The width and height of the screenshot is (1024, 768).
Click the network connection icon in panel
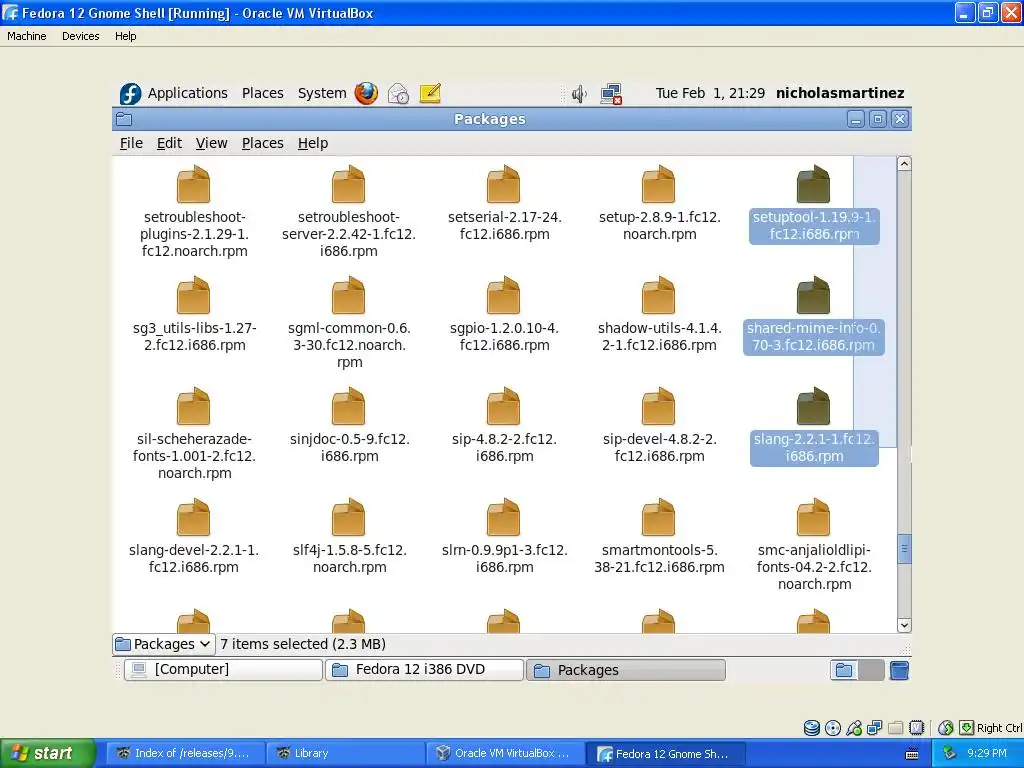611,94
